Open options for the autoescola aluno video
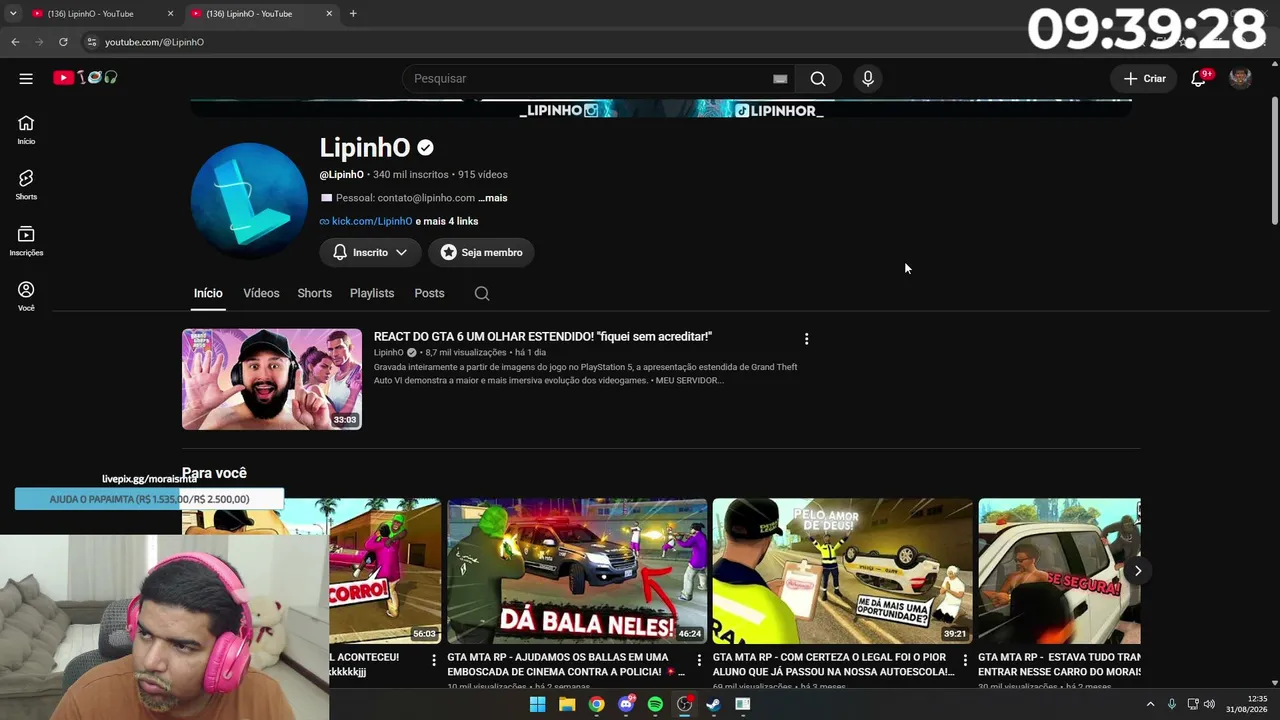 [965, 660]
